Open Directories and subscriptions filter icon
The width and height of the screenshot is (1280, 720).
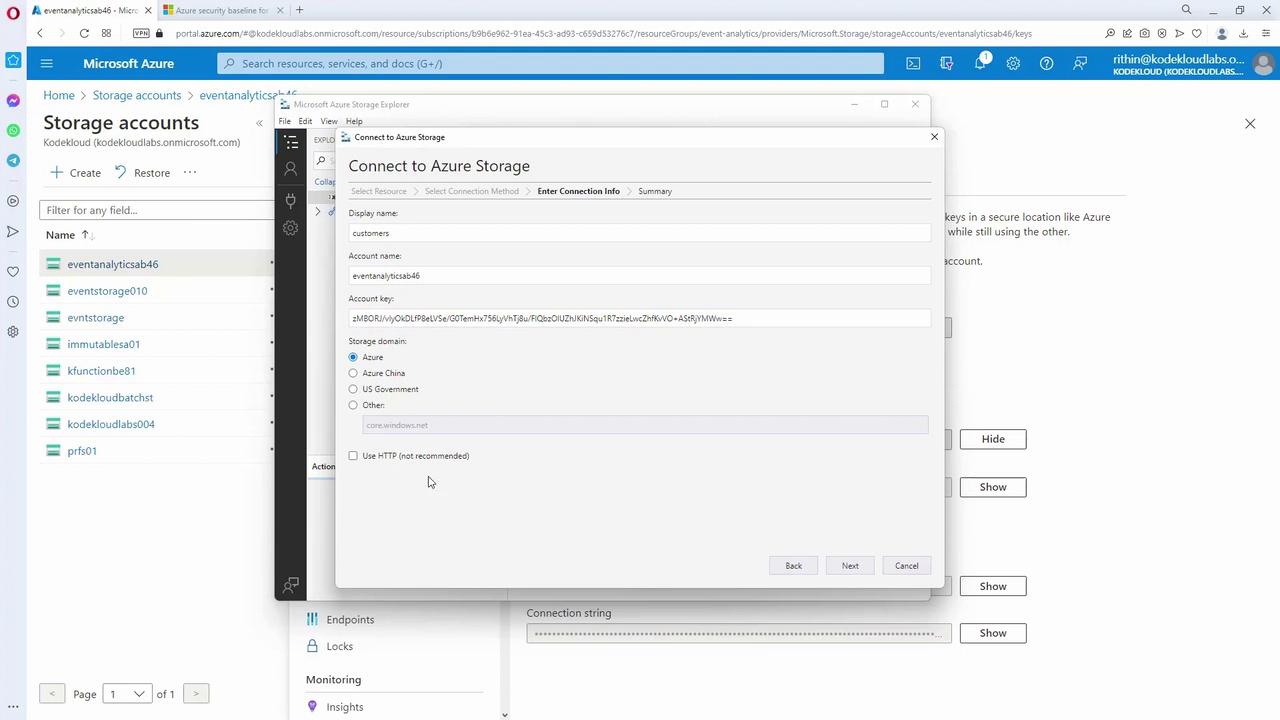click(946, 63)
